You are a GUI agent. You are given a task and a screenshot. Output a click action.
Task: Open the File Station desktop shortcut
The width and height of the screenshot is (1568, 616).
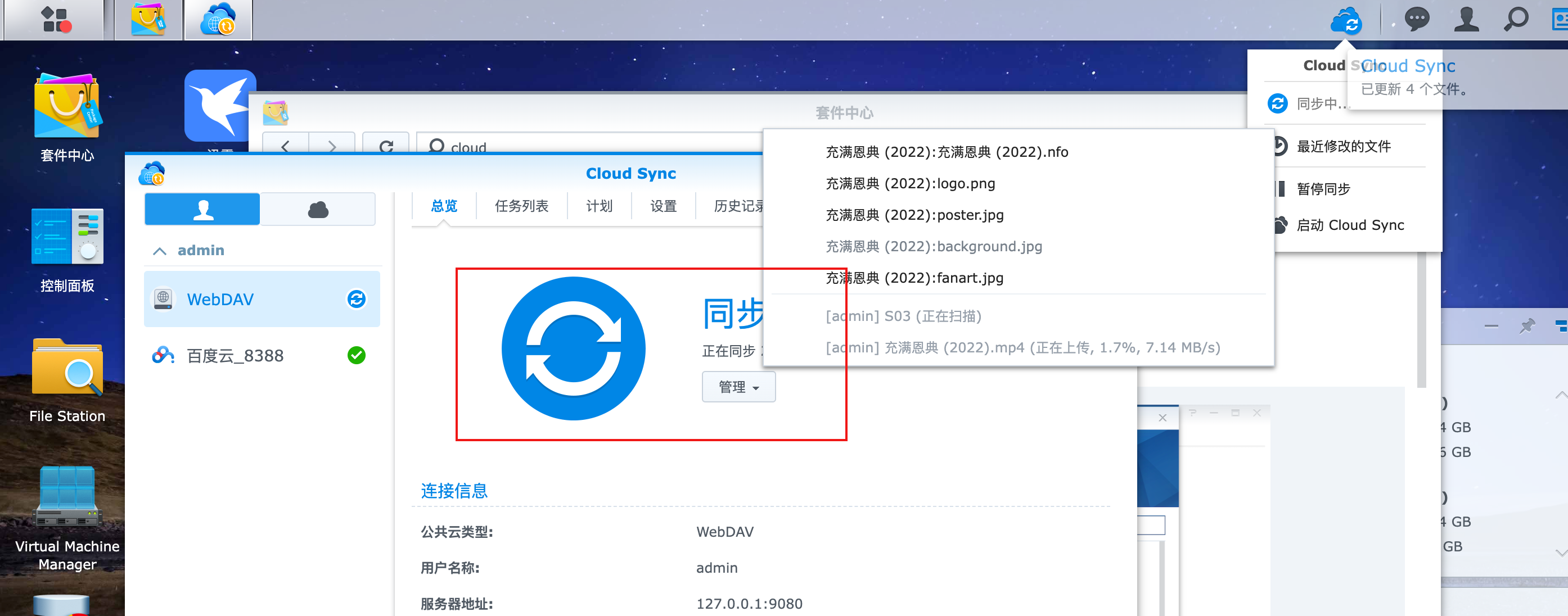[x=67, y=381]
